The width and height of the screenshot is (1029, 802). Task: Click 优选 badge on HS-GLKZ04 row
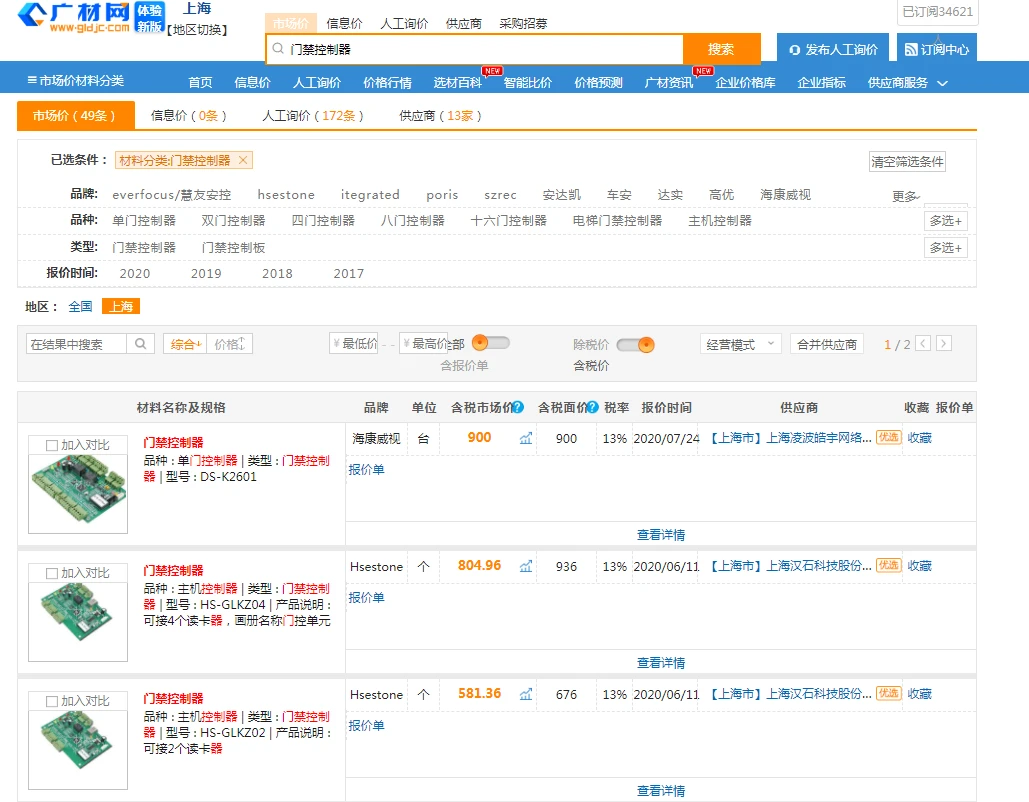coord(889,565)
